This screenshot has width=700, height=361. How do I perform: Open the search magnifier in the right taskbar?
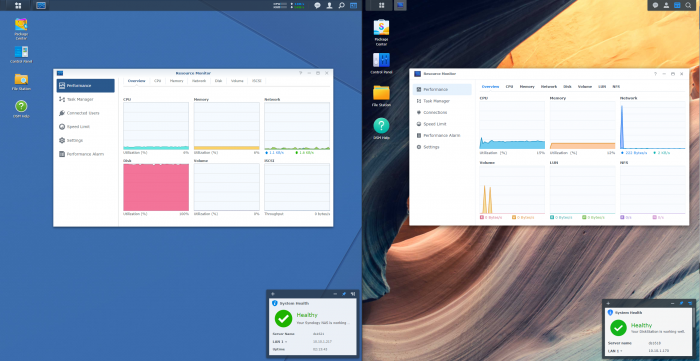[688, 5]
